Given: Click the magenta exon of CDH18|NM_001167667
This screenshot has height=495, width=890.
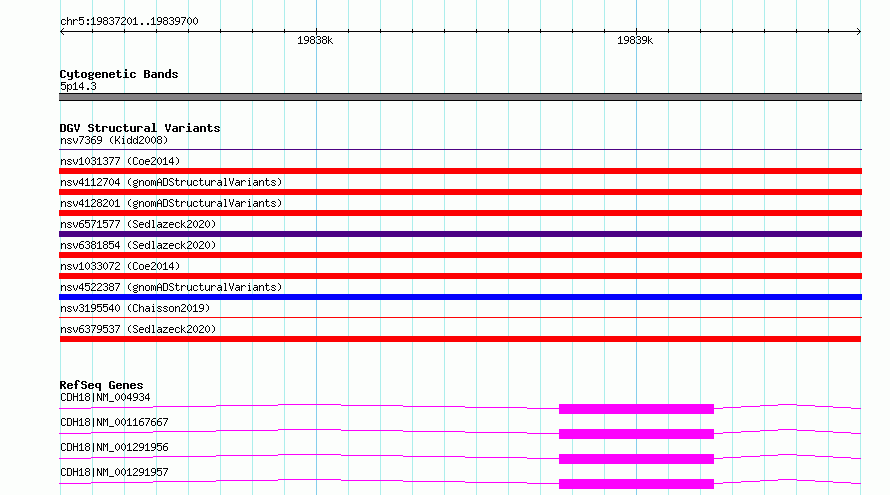Looking at the screenshot, I should (636, 434).
